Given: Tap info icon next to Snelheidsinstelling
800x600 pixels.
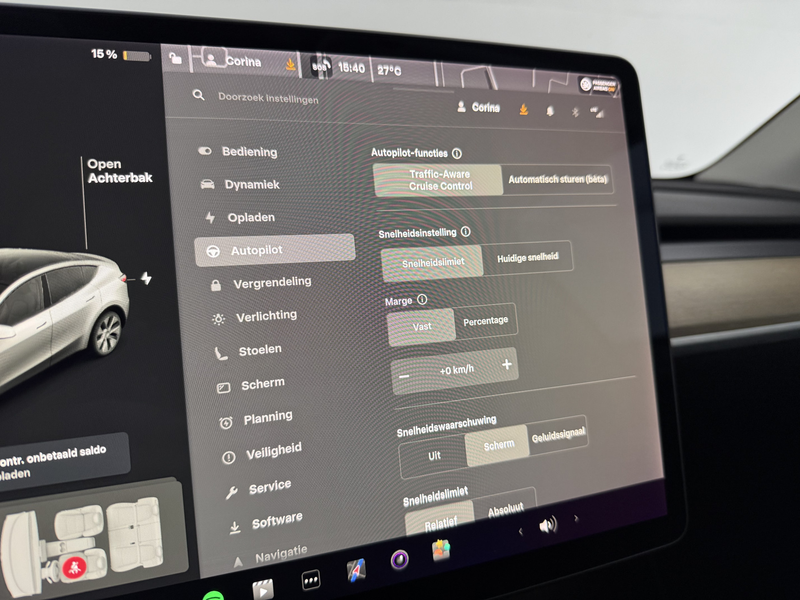Looking at the screenshot, I should click(x=465, y=232).
